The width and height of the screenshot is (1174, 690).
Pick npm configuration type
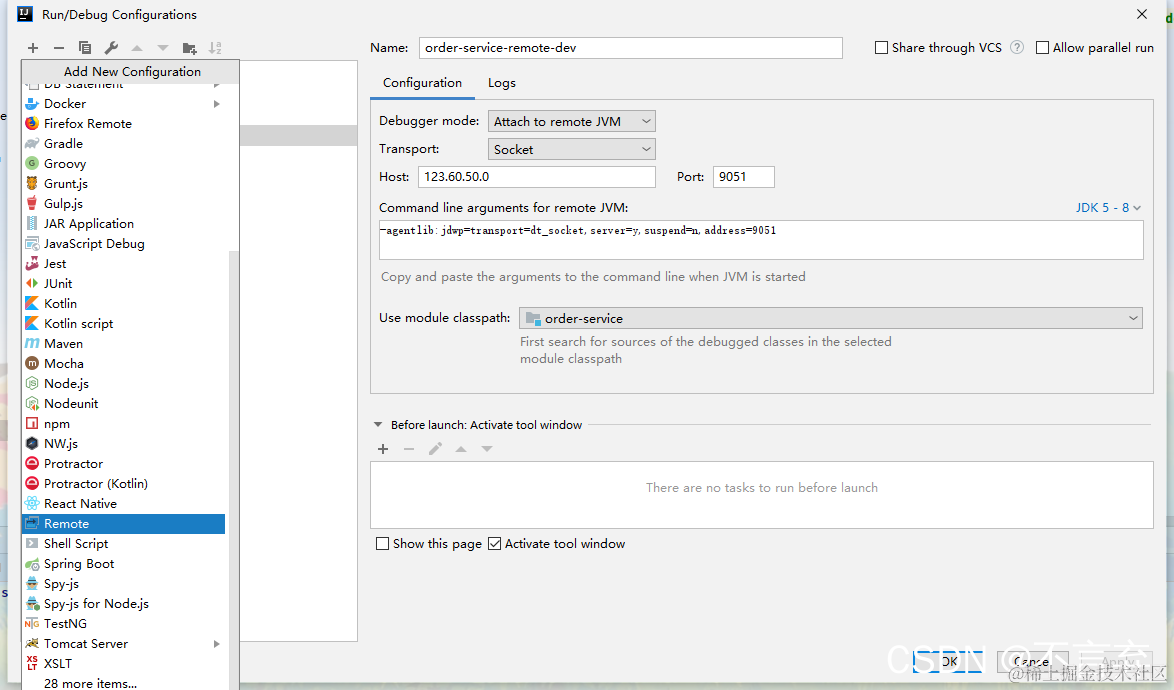[124, 424]
